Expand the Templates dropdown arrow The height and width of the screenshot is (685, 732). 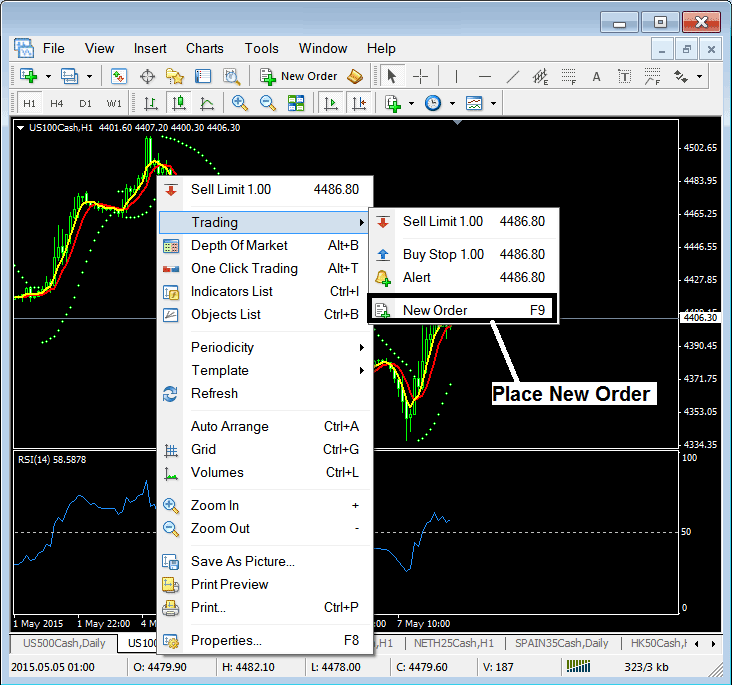click(x=493, y=103)
